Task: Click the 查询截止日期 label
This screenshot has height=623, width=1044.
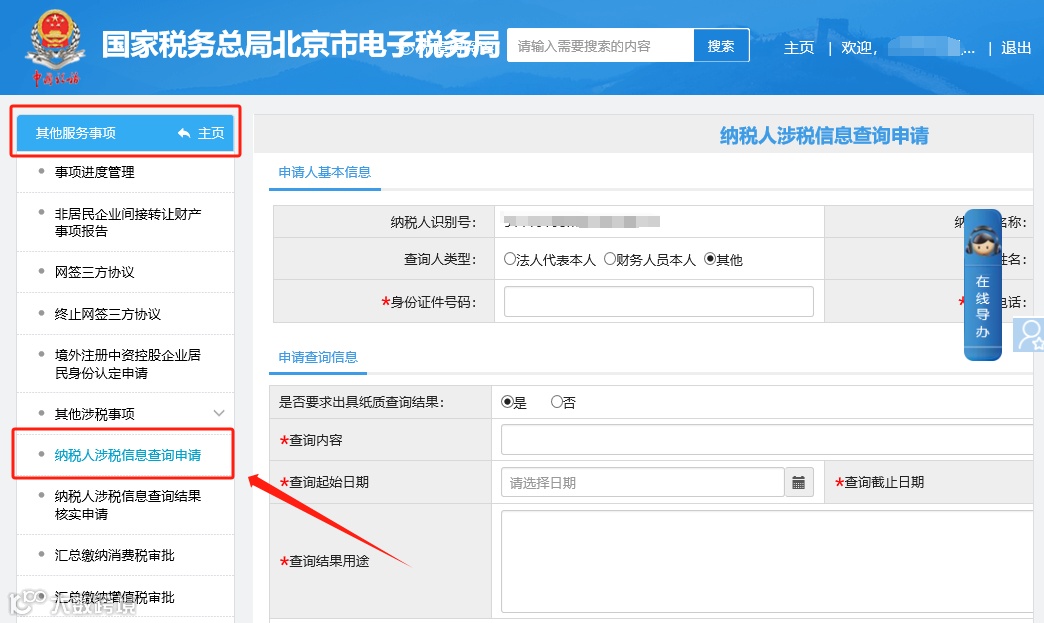Action: [x=884, y=482]
